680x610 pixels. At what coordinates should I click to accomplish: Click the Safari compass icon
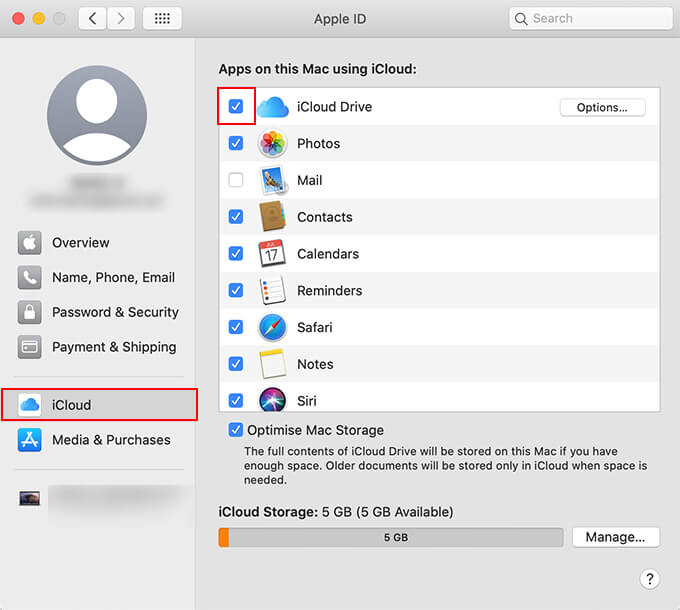(x=273, y=328)
